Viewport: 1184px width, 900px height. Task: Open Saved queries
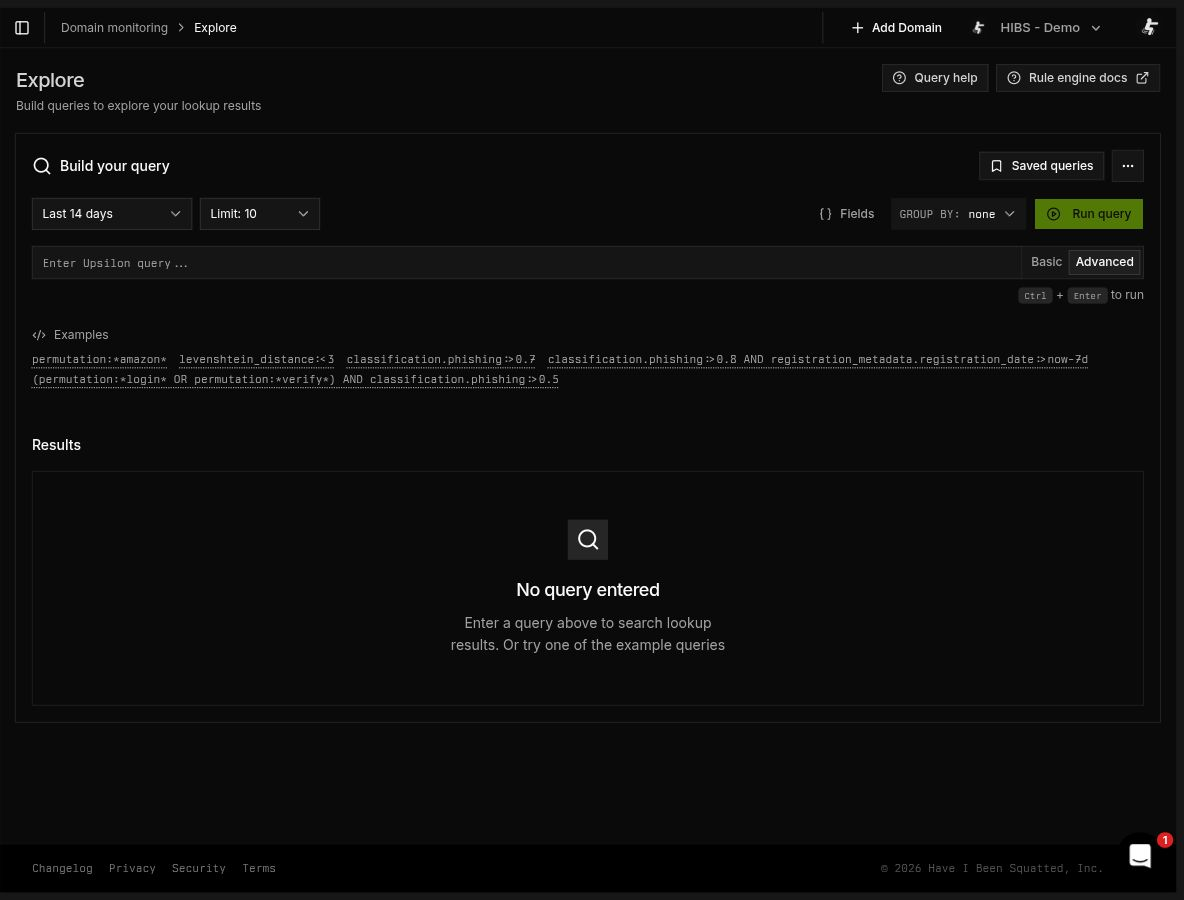1041,166
